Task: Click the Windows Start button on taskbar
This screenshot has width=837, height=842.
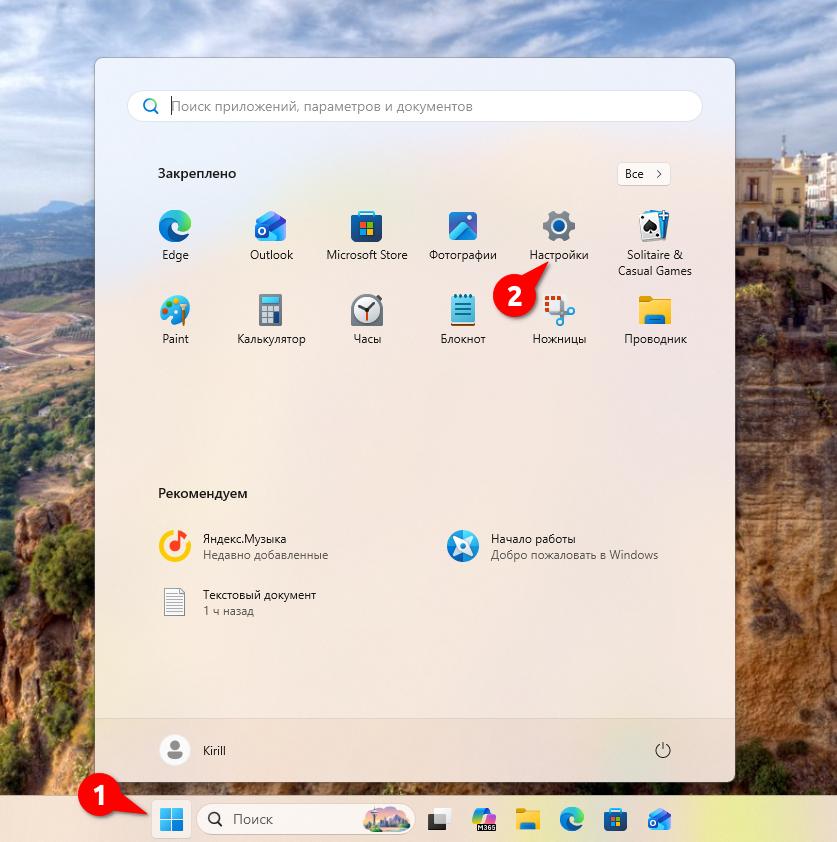Action: (171, 820)
